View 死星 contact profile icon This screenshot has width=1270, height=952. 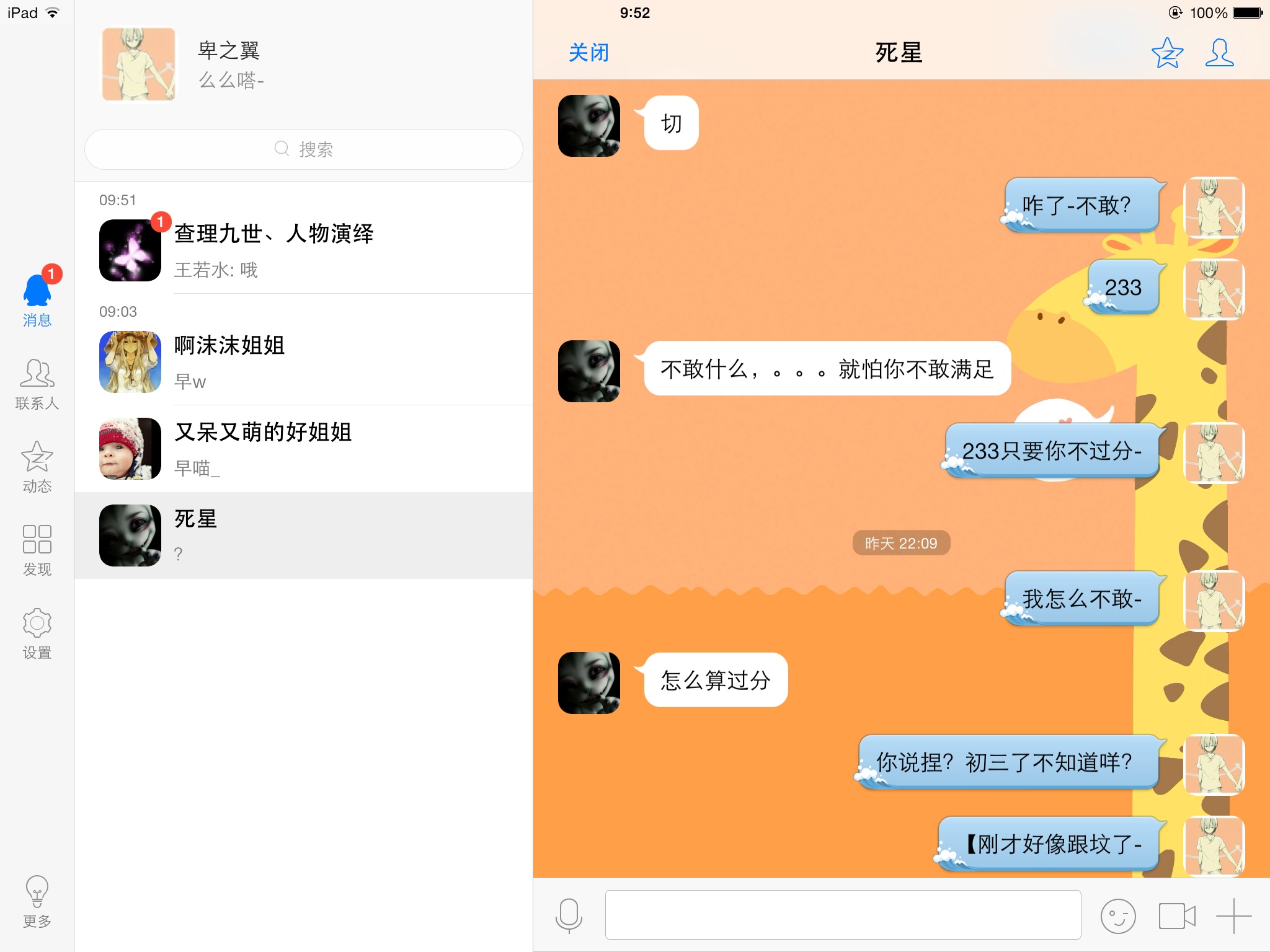pyautogui.click(x=1219, y=53)
